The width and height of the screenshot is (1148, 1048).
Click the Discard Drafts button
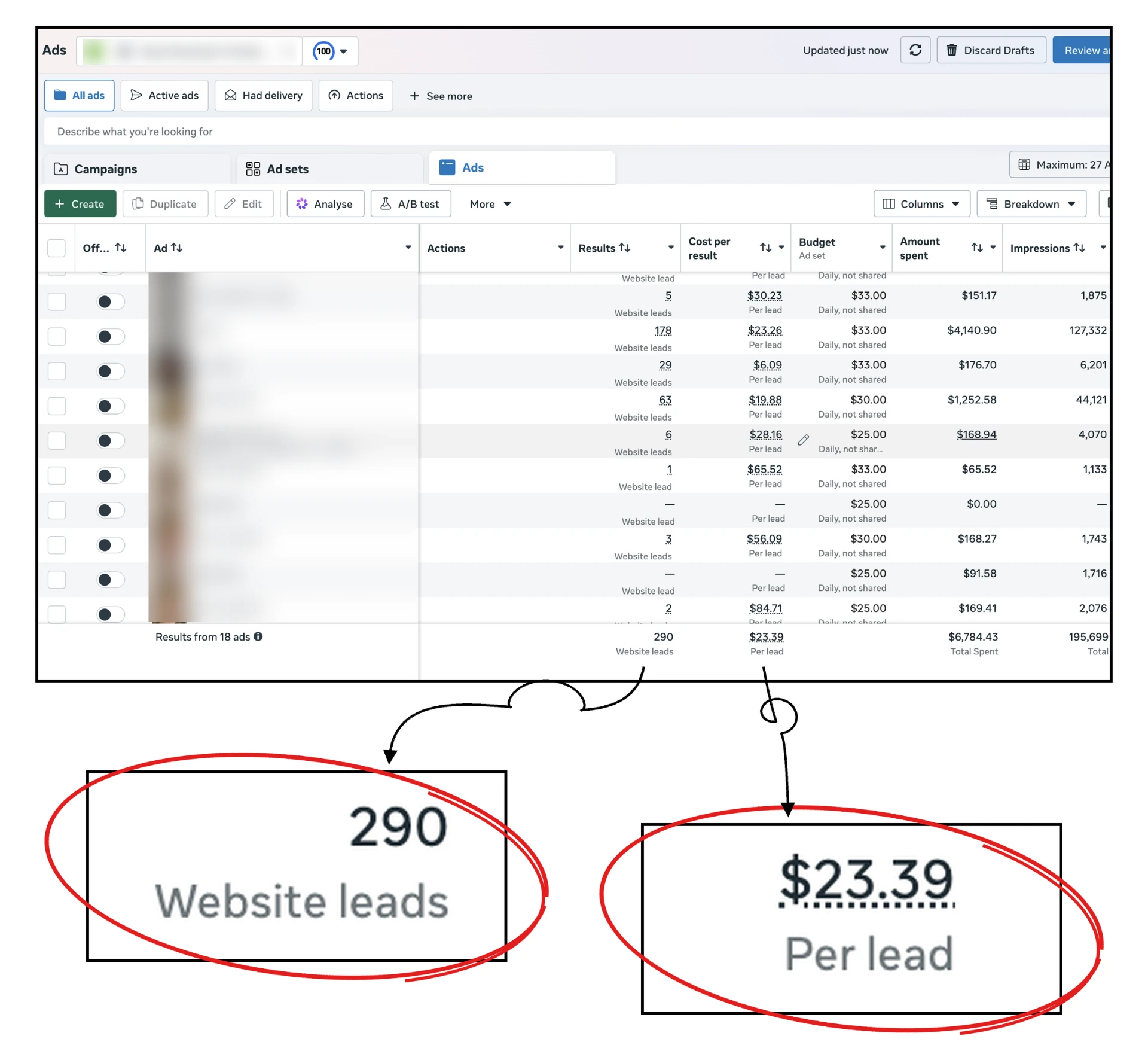991,50
